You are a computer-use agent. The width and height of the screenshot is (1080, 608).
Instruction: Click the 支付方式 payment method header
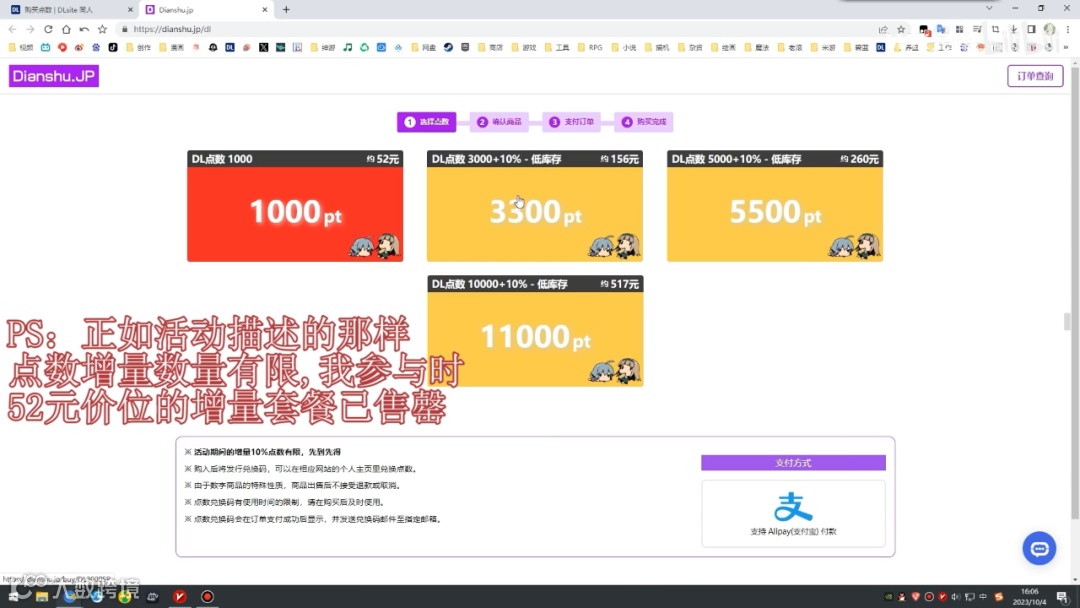793,463
